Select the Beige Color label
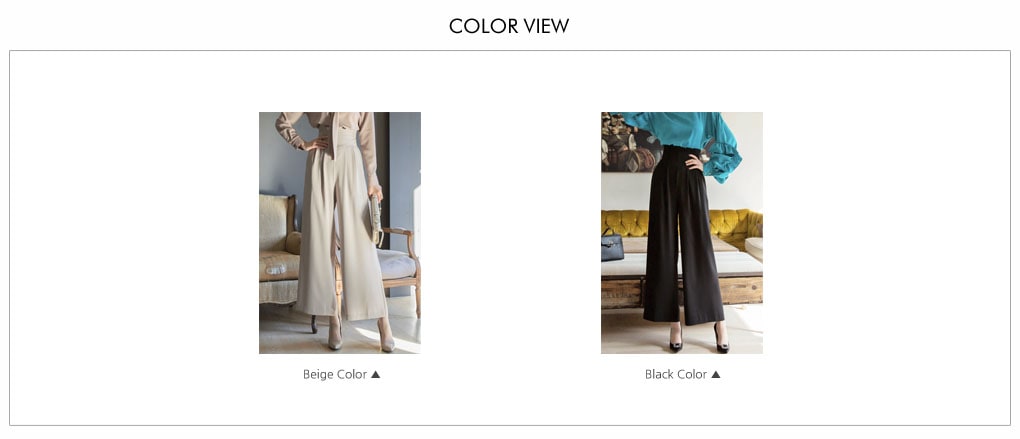Viewport: 1020px width, 439px height. pyautogui.click(x=335, y=375)
